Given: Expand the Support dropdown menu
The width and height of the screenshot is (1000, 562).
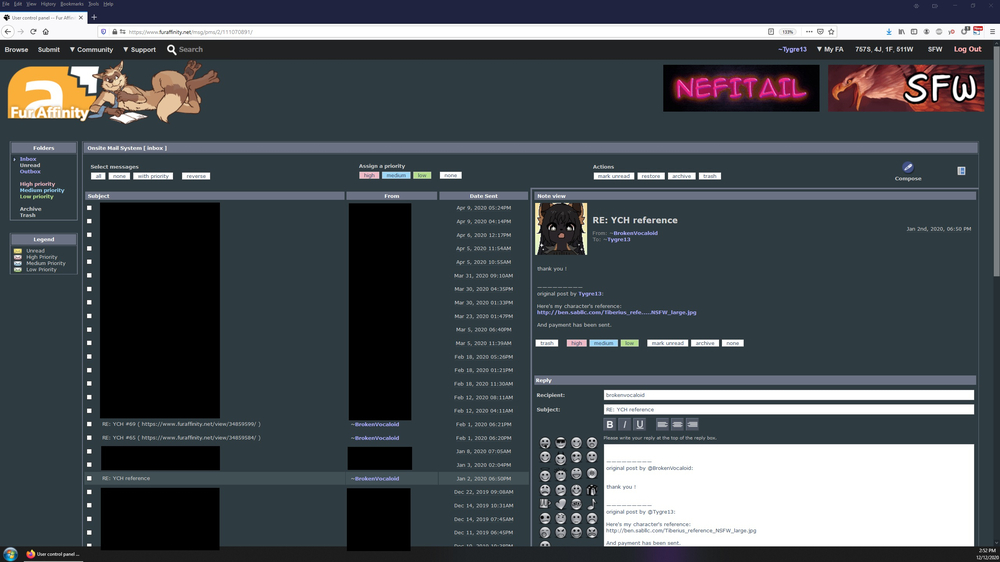Looking at the screenshot, I should click(139, 49).
